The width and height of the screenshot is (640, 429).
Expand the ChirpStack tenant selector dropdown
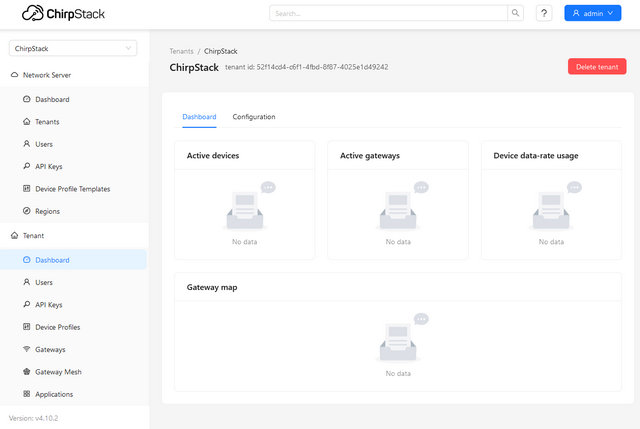(73, 48)
